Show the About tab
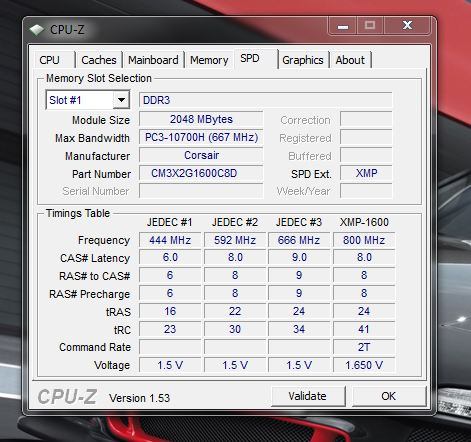 [350, 60]
